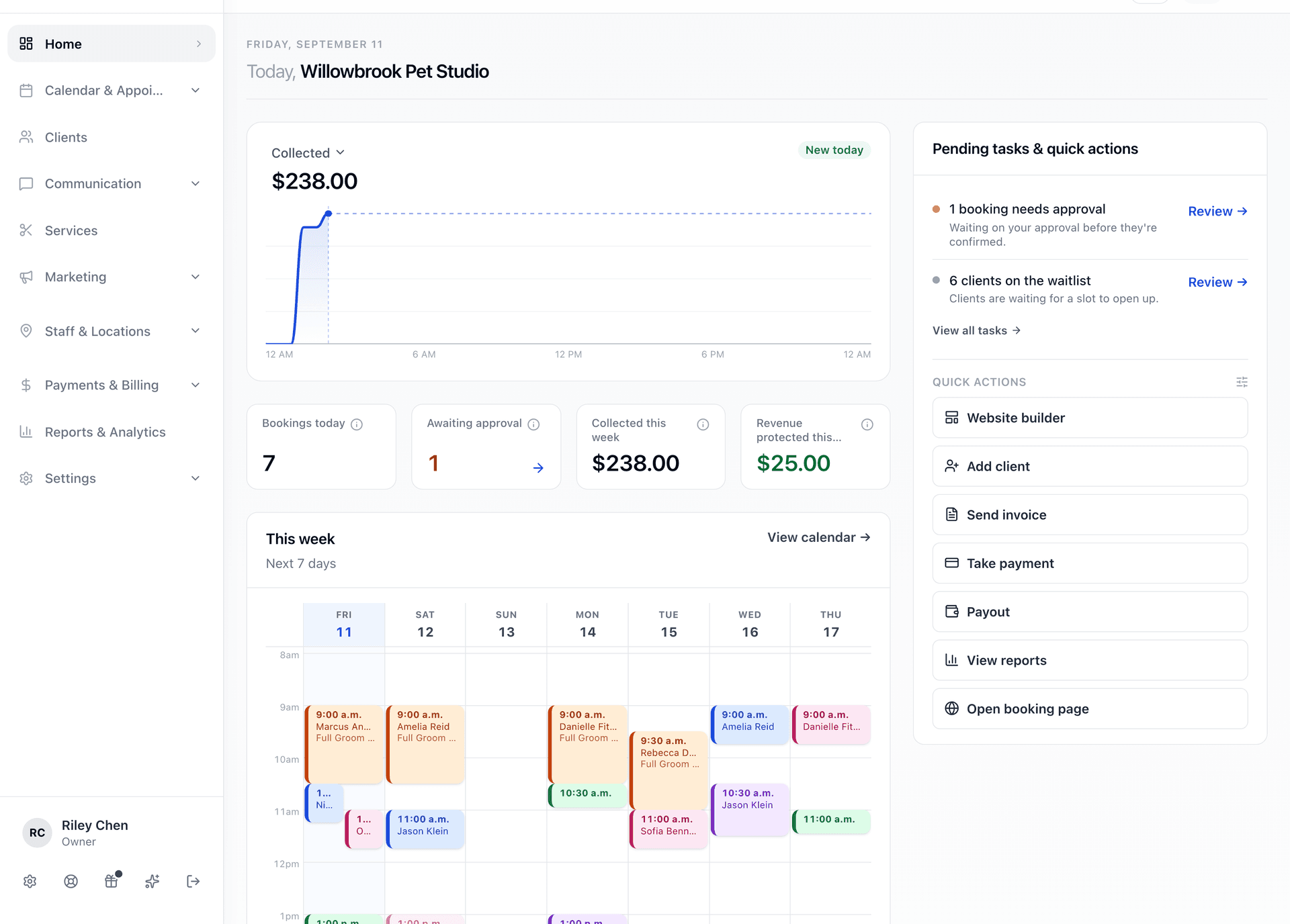This screenshot has height=924, width=1290.
Task: Show info for Collected this week
Action: point(703,424)
